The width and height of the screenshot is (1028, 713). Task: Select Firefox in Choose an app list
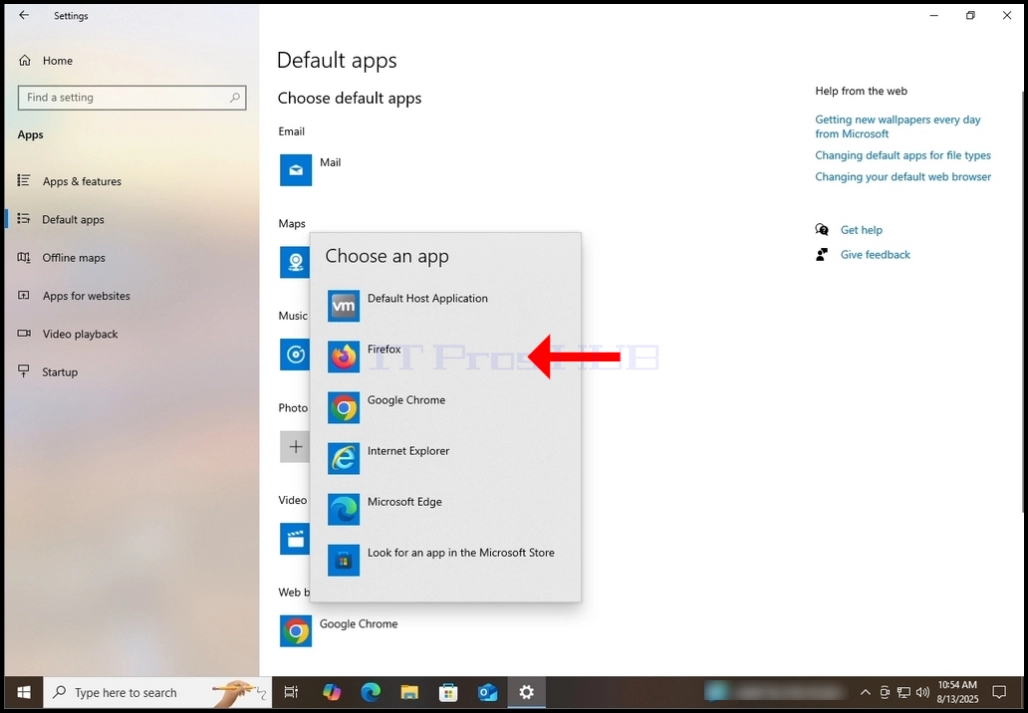point(446,356)
